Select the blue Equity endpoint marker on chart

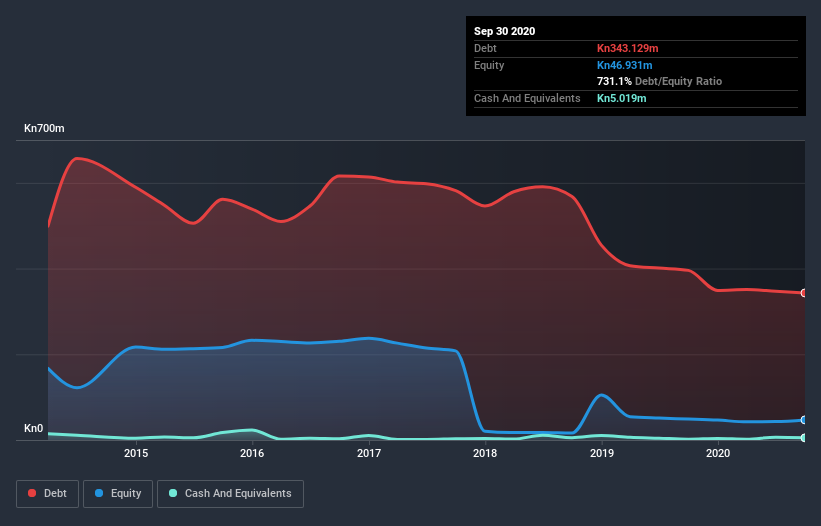tap(804, 420)
